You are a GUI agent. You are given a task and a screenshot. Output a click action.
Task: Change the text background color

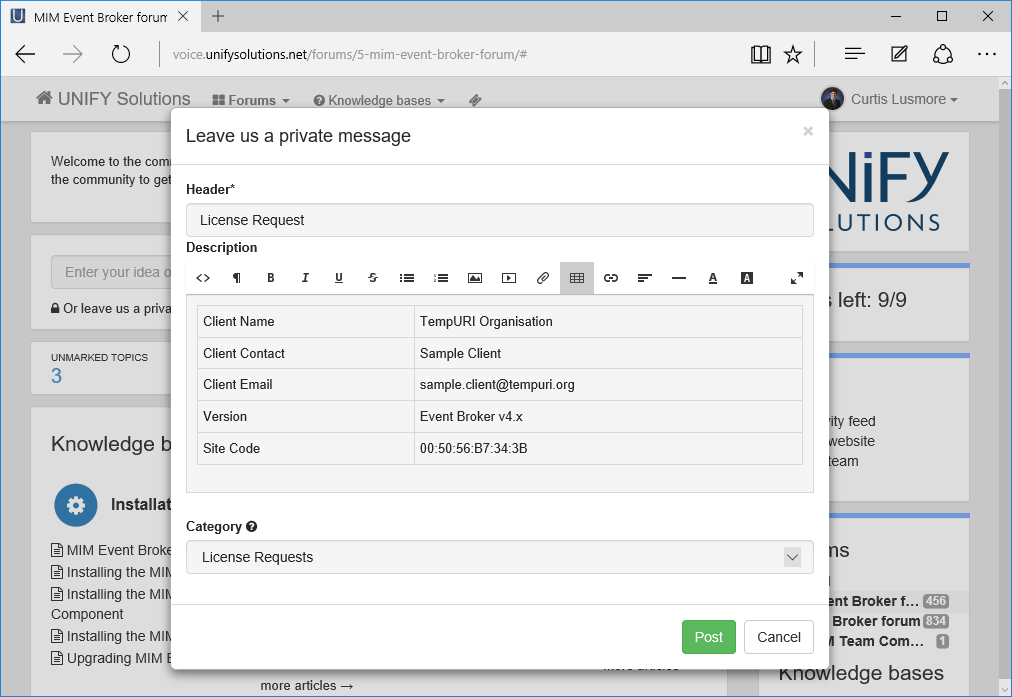pos(747,278)
